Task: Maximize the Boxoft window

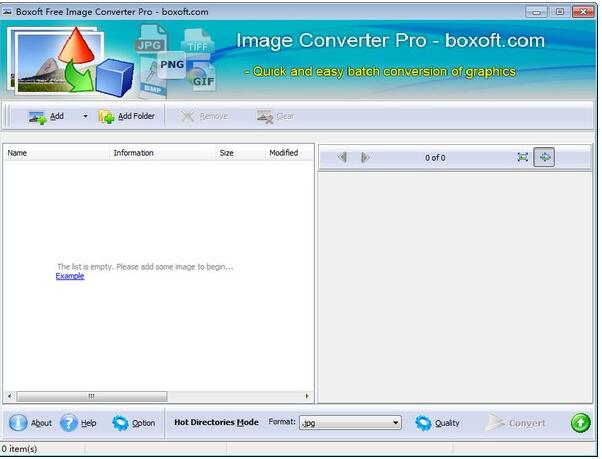Action: [x=560, y=12]
